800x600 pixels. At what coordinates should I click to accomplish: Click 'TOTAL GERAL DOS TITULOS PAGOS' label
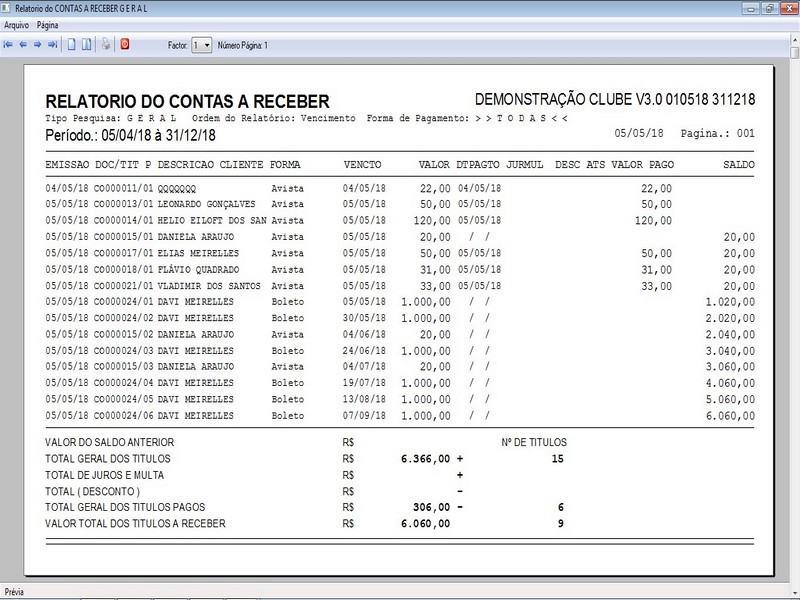(x=125, y=507)
